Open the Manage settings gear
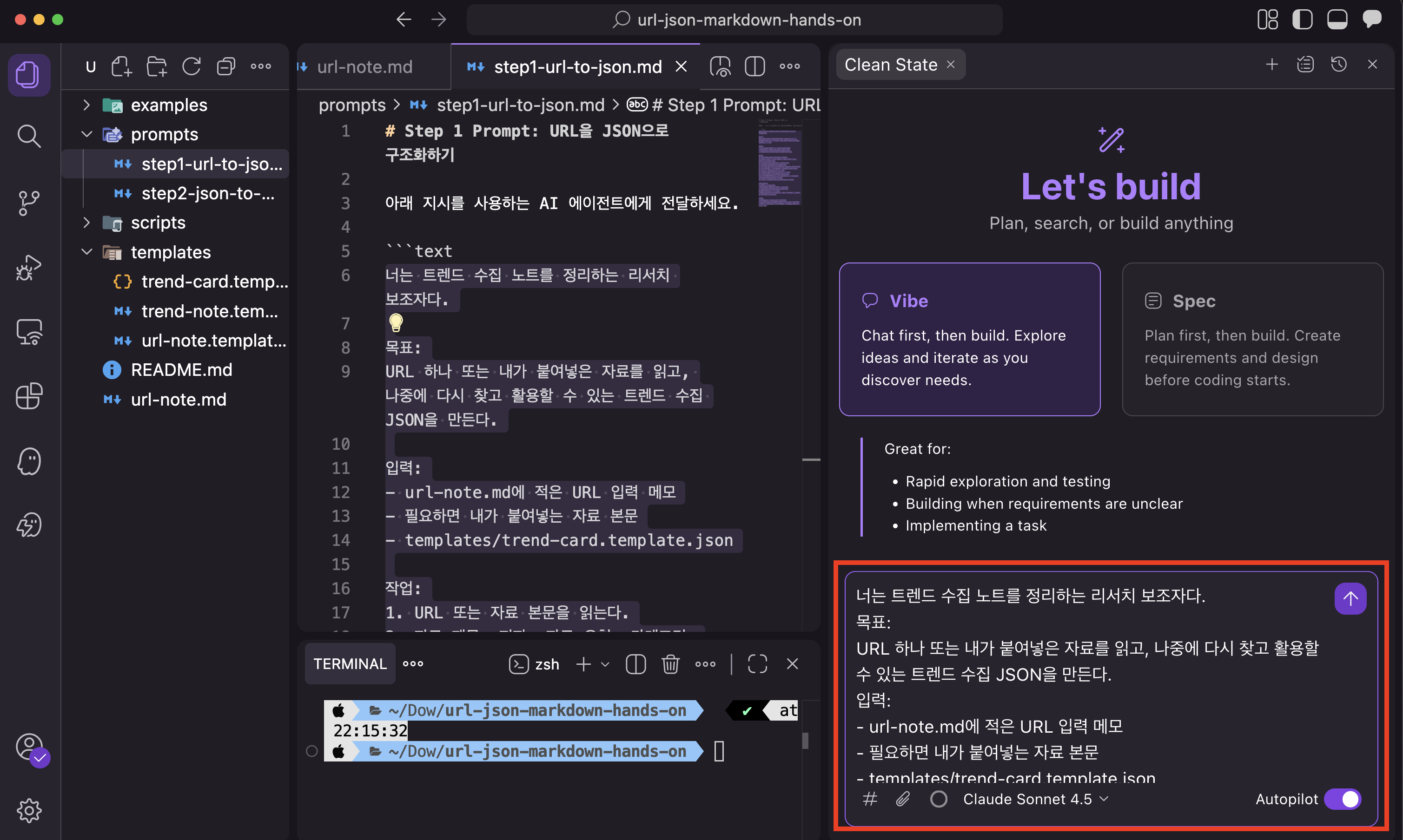 point(28,810)
